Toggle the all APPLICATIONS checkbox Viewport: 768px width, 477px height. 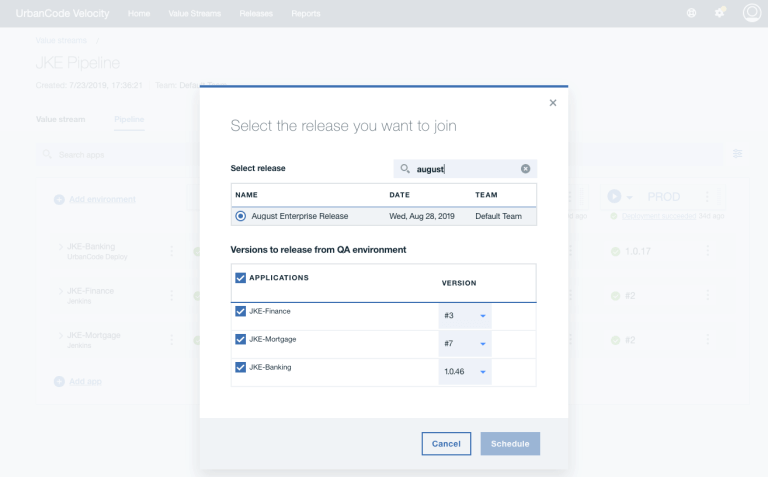tap(240, 278)
